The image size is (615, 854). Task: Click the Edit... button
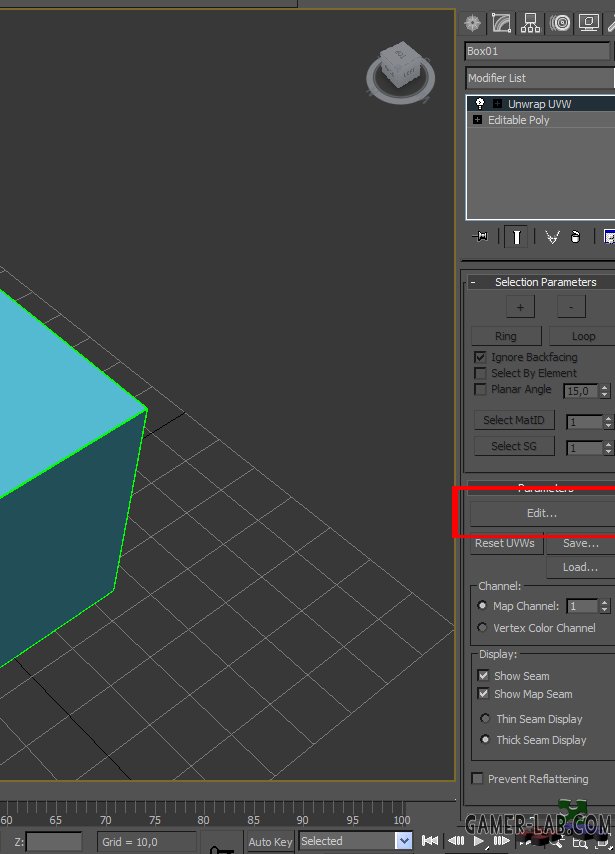coord(542,513)
